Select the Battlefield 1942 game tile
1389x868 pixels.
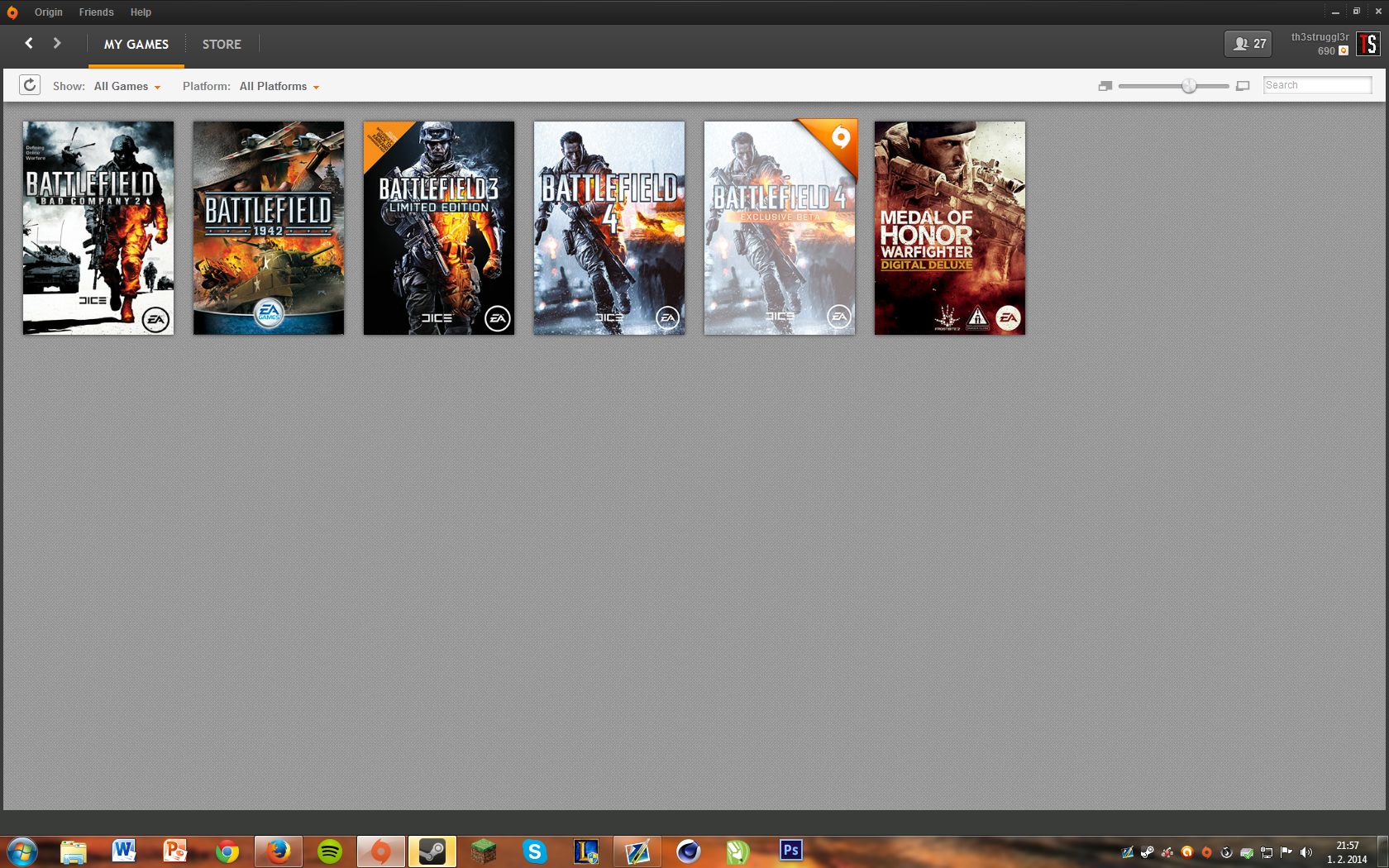pos(269,228)
